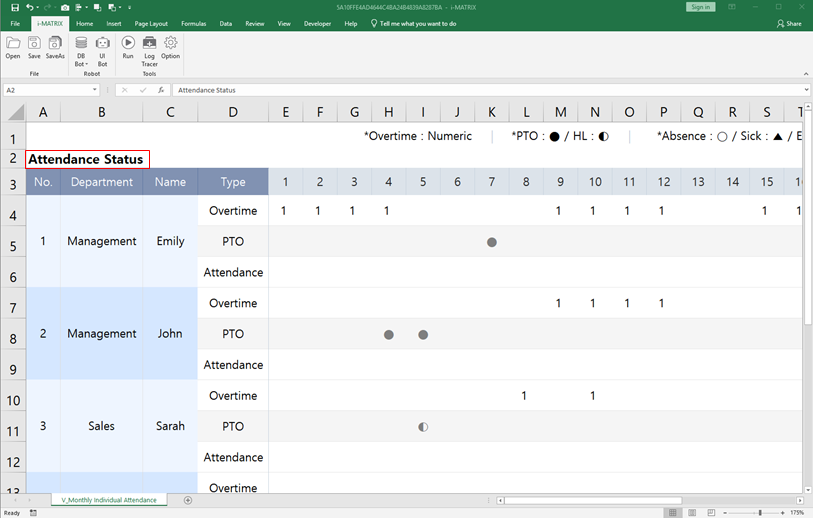
Task: Expand the DB Bot dropdown
Action: (81, 64)
